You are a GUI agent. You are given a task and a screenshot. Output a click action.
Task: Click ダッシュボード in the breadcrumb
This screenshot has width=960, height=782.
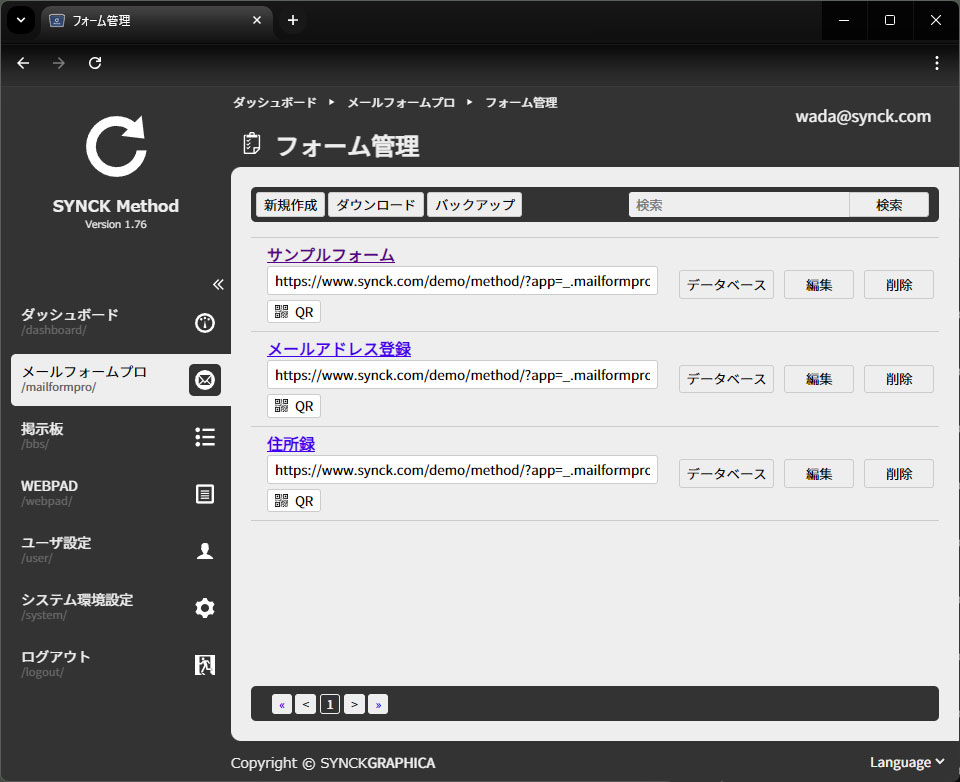click(274, 103)
